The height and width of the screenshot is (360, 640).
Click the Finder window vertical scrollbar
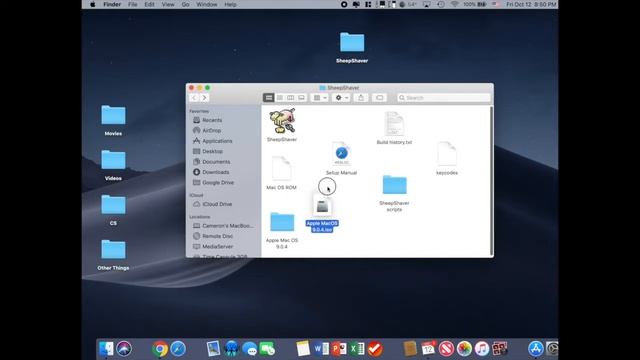tap(491, 180)
